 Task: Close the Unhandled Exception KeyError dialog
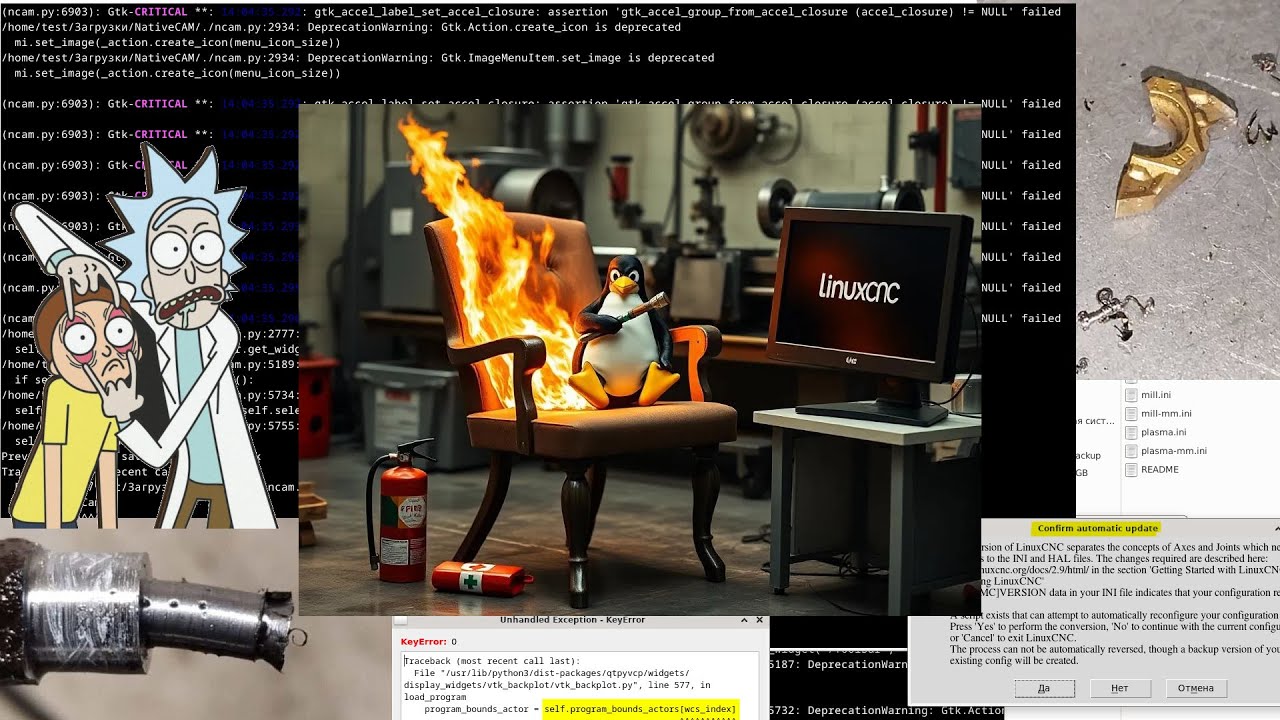[x=759, y=620]
